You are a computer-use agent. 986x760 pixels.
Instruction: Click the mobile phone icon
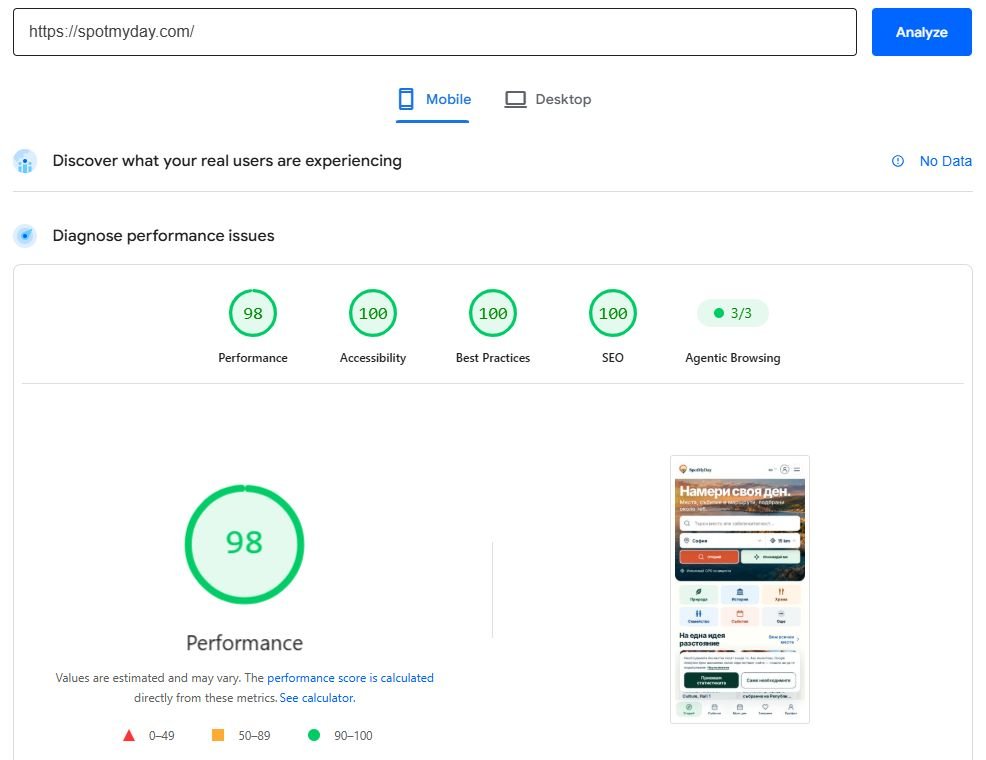coord(406,99)
